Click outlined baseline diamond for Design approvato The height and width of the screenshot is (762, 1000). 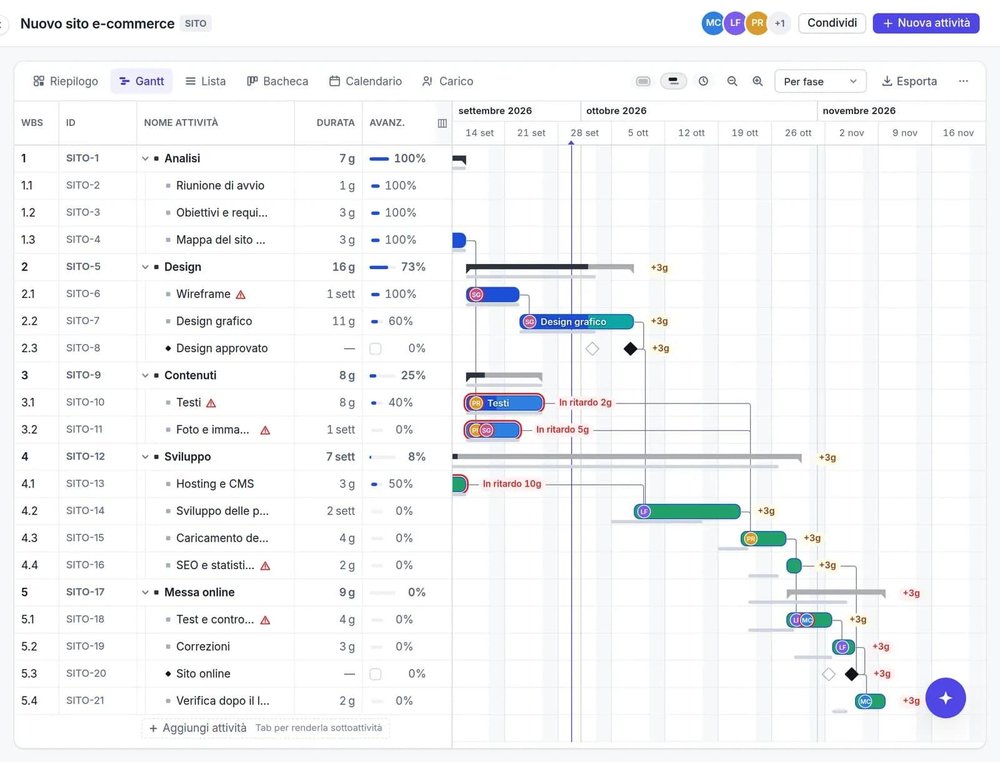click(x=592, y=348)
